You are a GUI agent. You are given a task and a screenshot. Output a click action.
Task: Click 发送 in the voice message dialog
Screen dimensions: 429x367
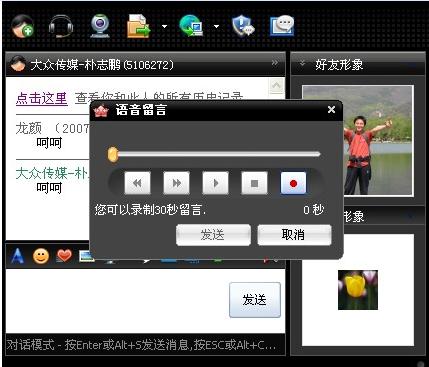(x=213, y=235)
